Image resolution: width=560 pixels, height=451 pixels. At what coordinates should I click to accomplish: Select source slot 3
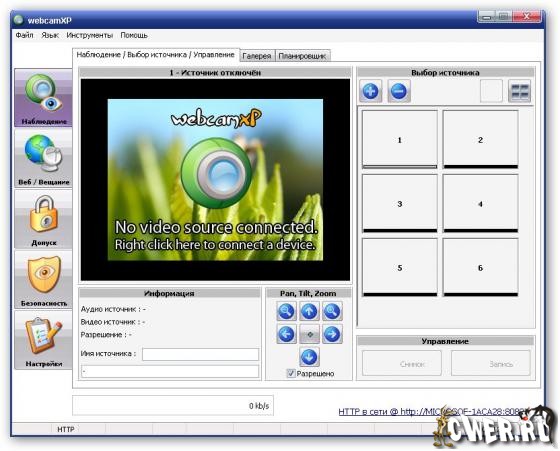click(400, 204)
